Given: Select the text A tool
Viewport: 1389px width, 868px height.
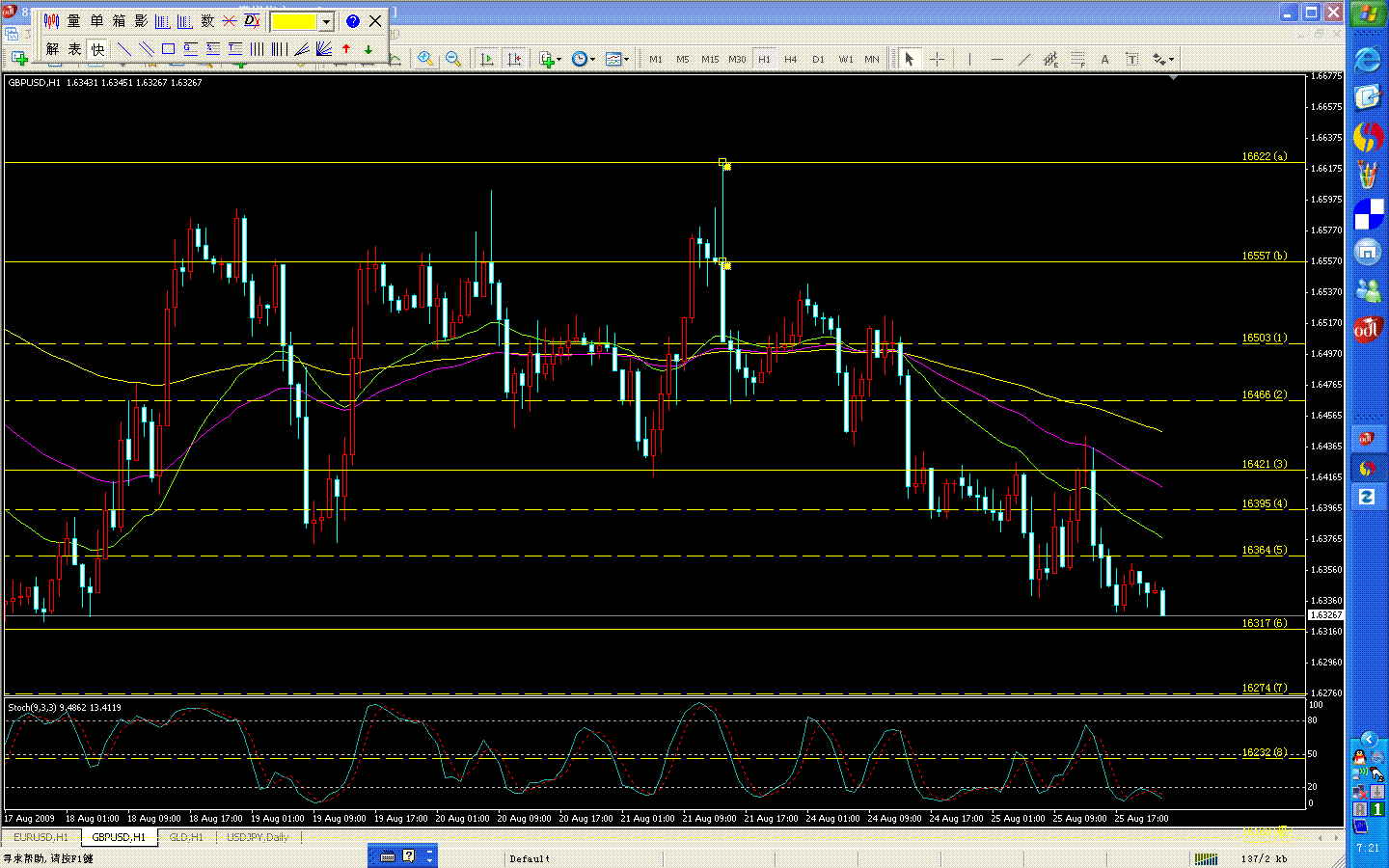Looking at the screenshot, I should point(1104,59).
